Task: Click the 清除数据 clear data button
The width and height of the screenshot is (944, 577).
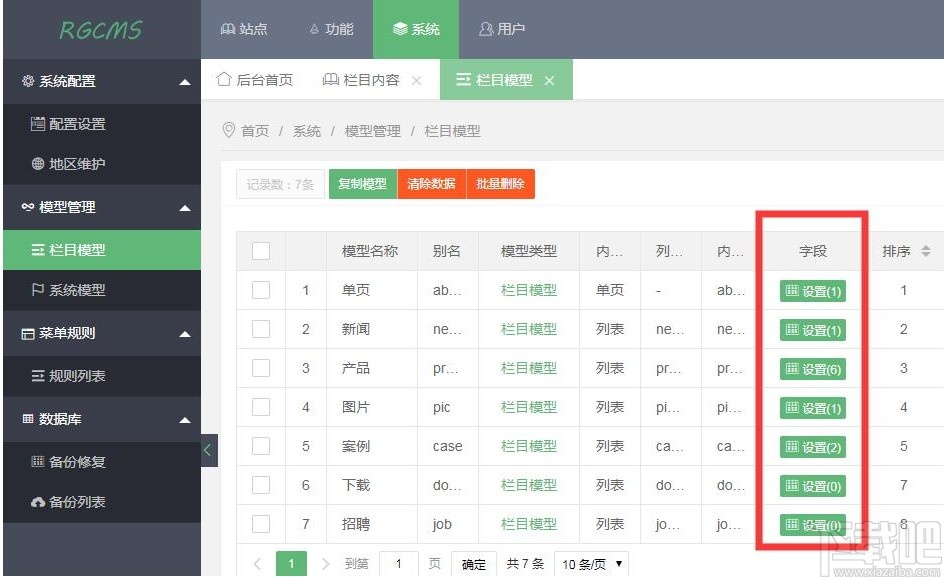Action: coord(431,184)
